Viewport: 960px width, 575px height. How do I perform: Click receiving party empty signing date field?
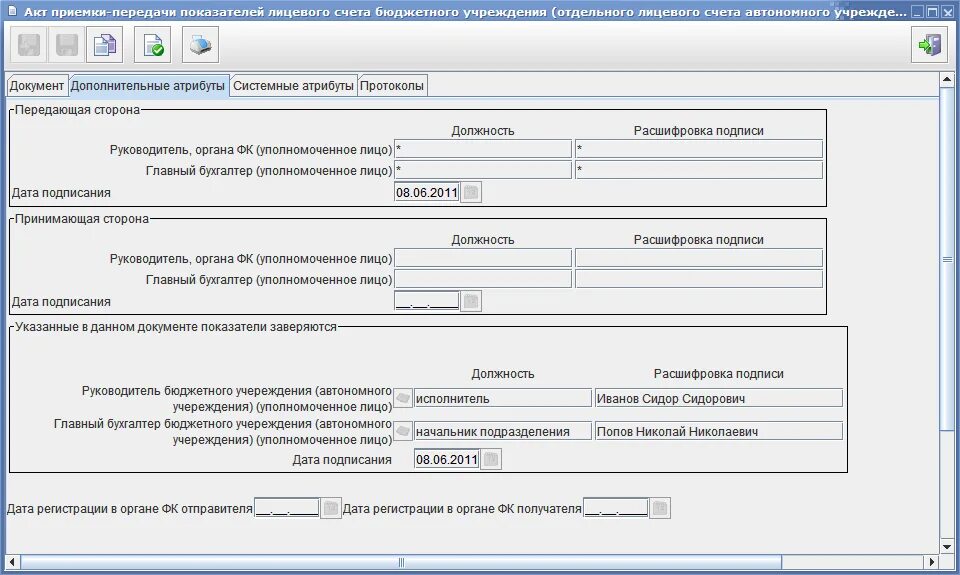click(427, 301)
